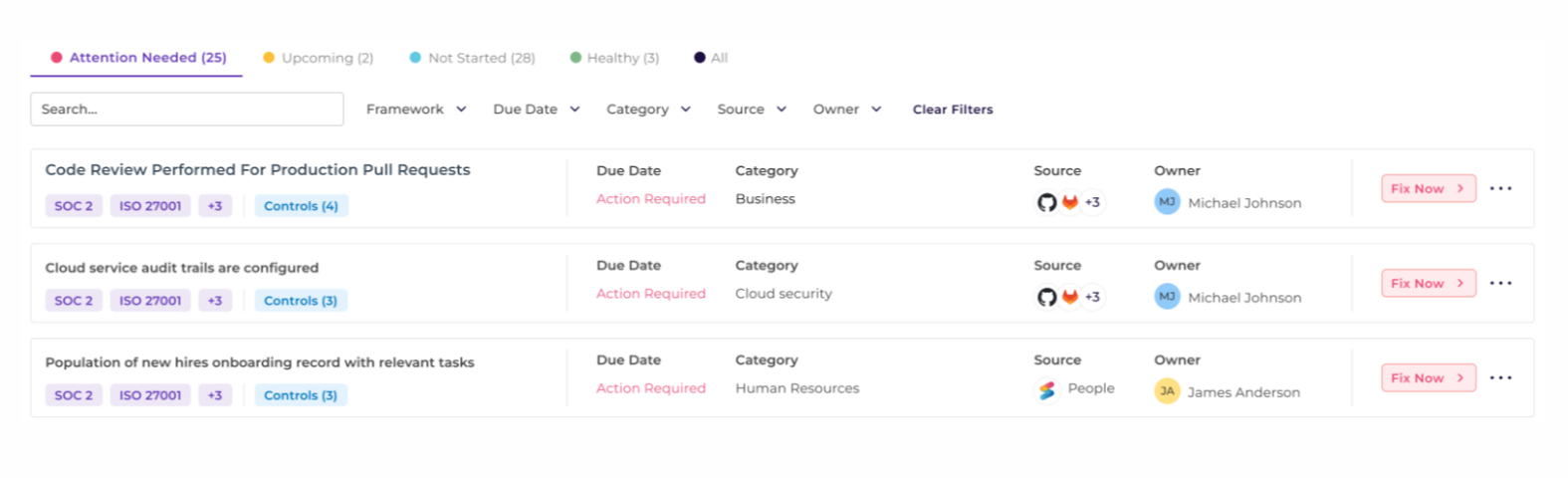Open Controls (4) badge
This screenshot has width=1568, height=478.
pyautogui.click(x=301, y=206)
